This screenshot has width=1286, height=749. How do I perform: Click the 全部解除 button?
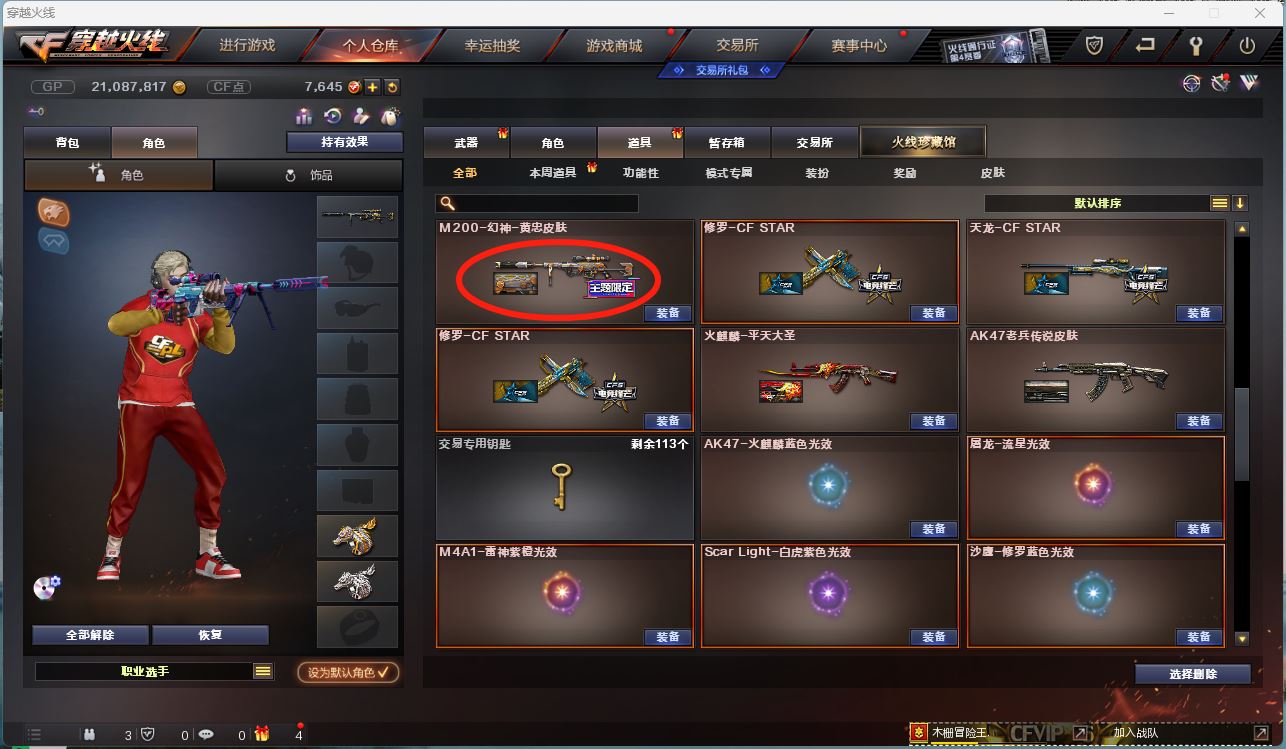pyautogui.click(x=91, y=635)
